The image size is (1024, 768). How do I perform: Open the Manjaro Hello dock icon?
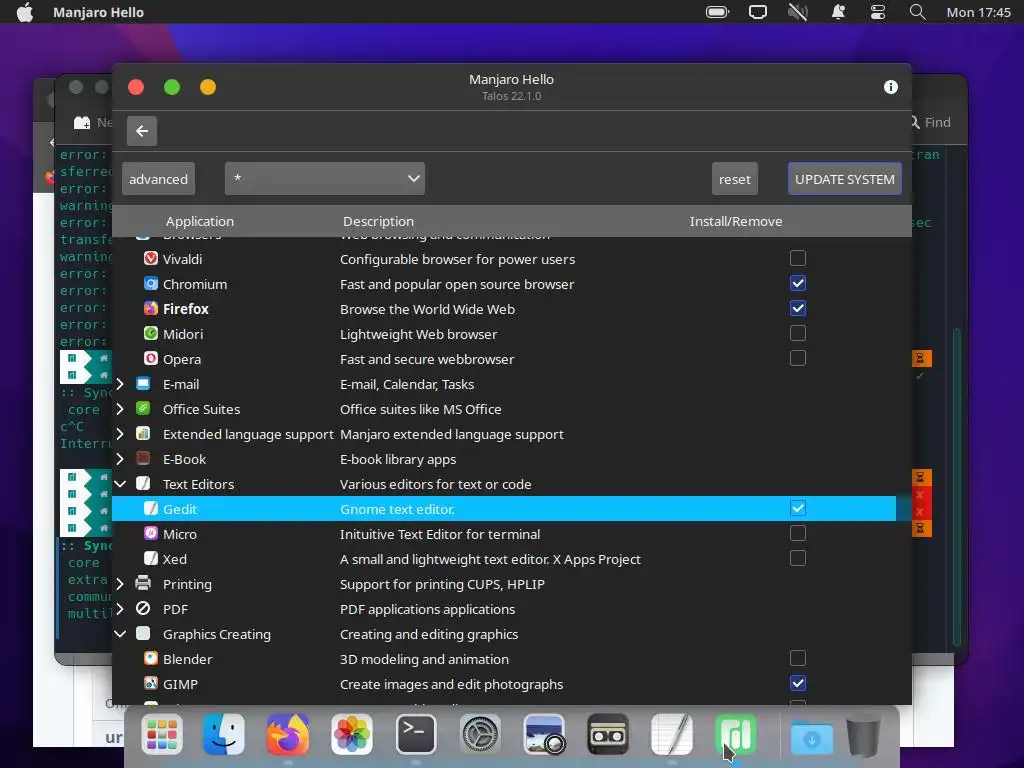[736, 735]
